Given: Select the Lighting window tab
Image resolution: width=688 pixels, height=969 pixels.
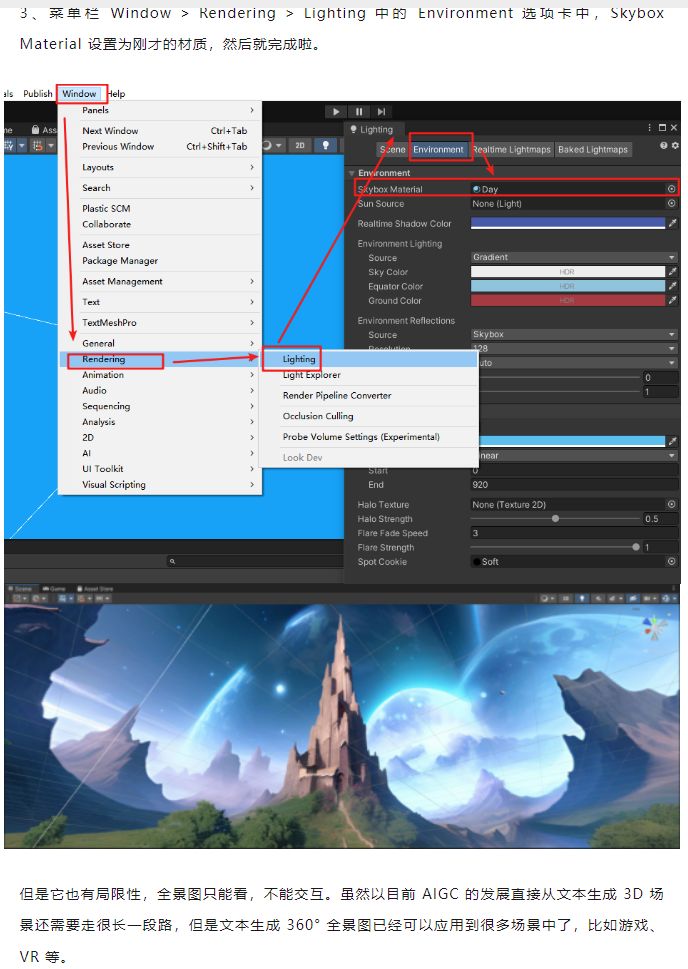Looking at the screenshot, I should tap(372, 129).
